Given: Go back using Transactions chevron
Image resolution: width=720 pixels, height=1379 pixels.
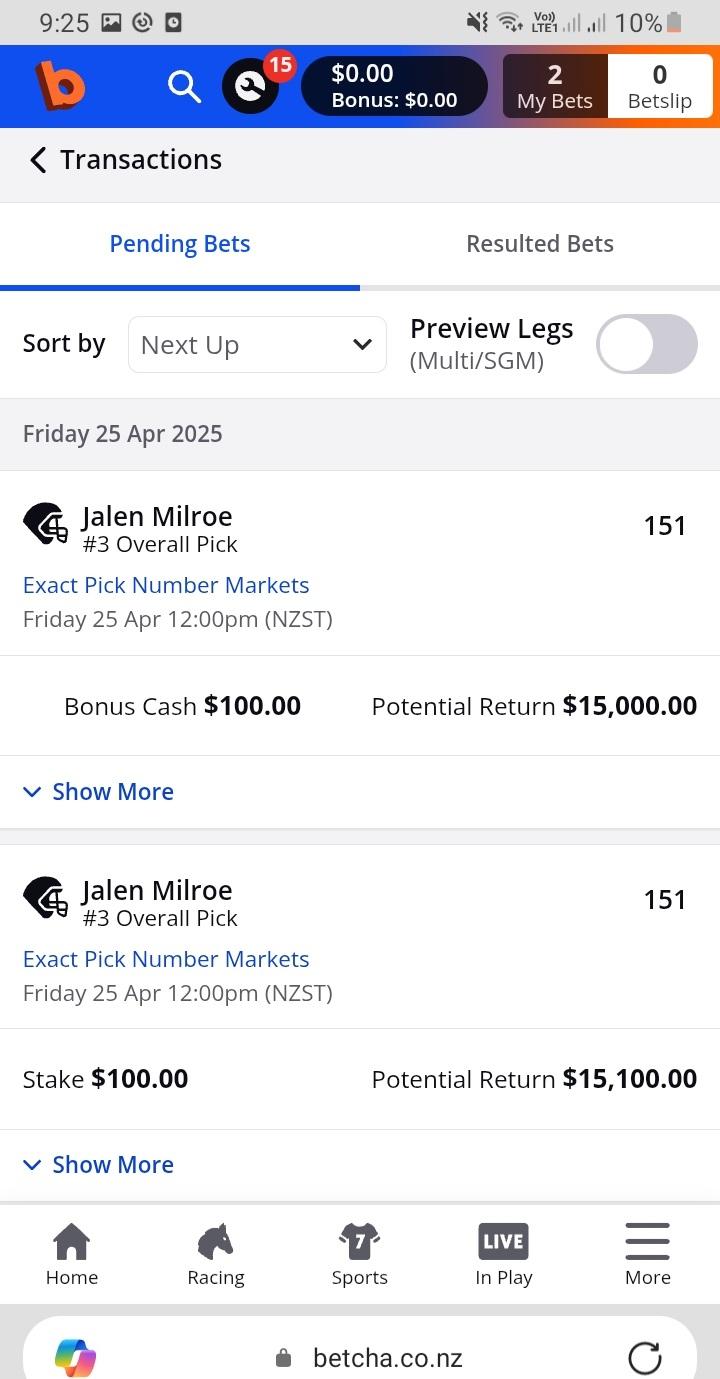Looking at the screenshot, I should pyautogui.click(x=38, y=160).
